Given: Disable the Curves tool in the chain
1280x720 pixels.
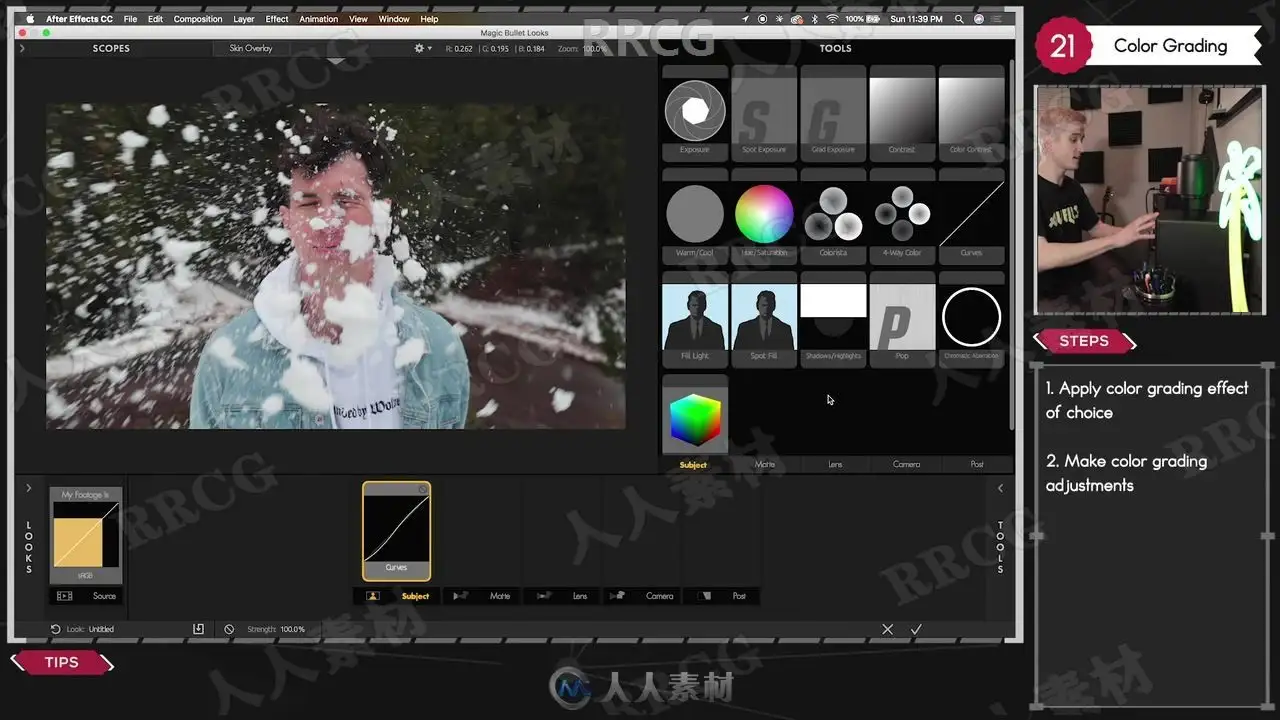Looking at the screenshot, I should (x=423, y=489).
